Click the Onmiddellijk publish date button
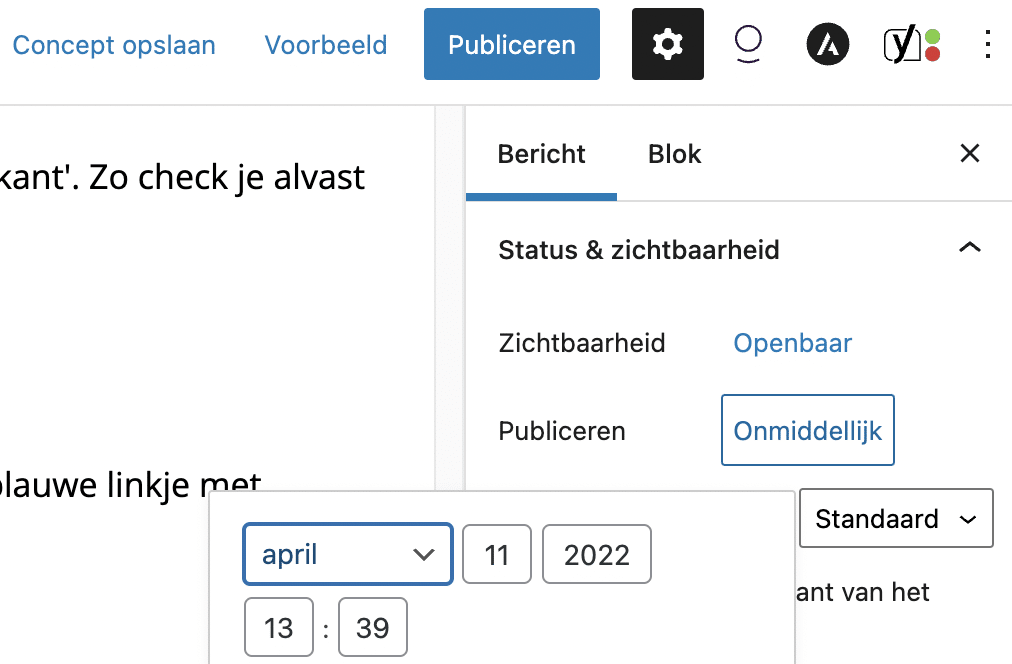This screenshot has width=1012, height=664. click(807, 431)
